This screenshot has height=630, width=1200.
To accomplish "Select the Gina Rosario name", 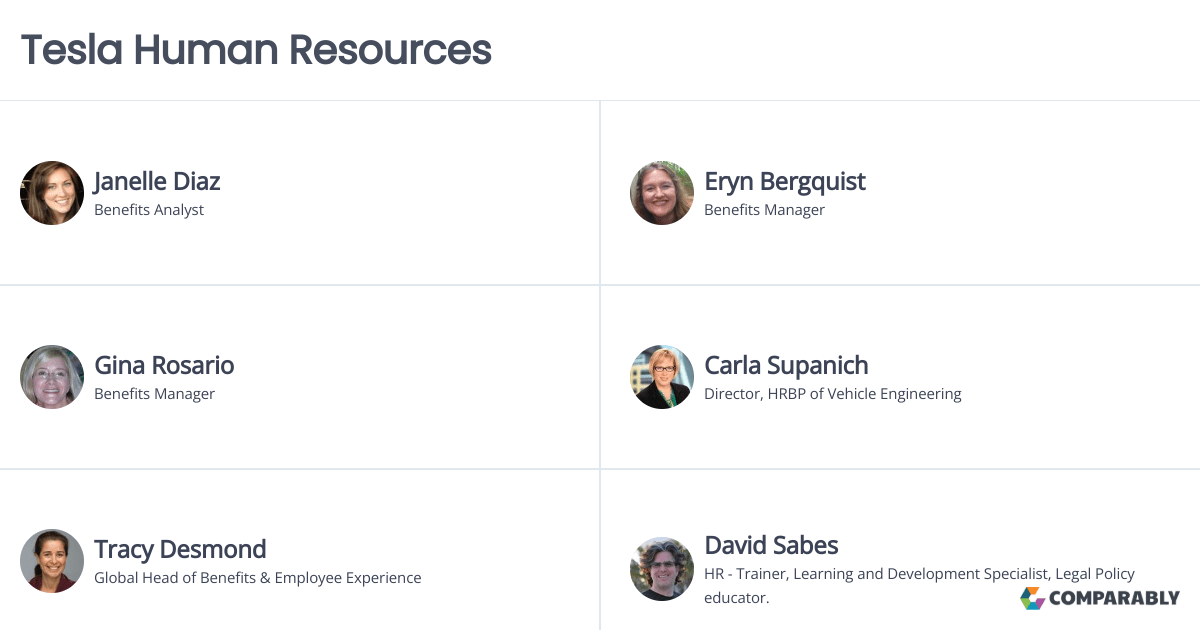I will click(x=164, y=365).
